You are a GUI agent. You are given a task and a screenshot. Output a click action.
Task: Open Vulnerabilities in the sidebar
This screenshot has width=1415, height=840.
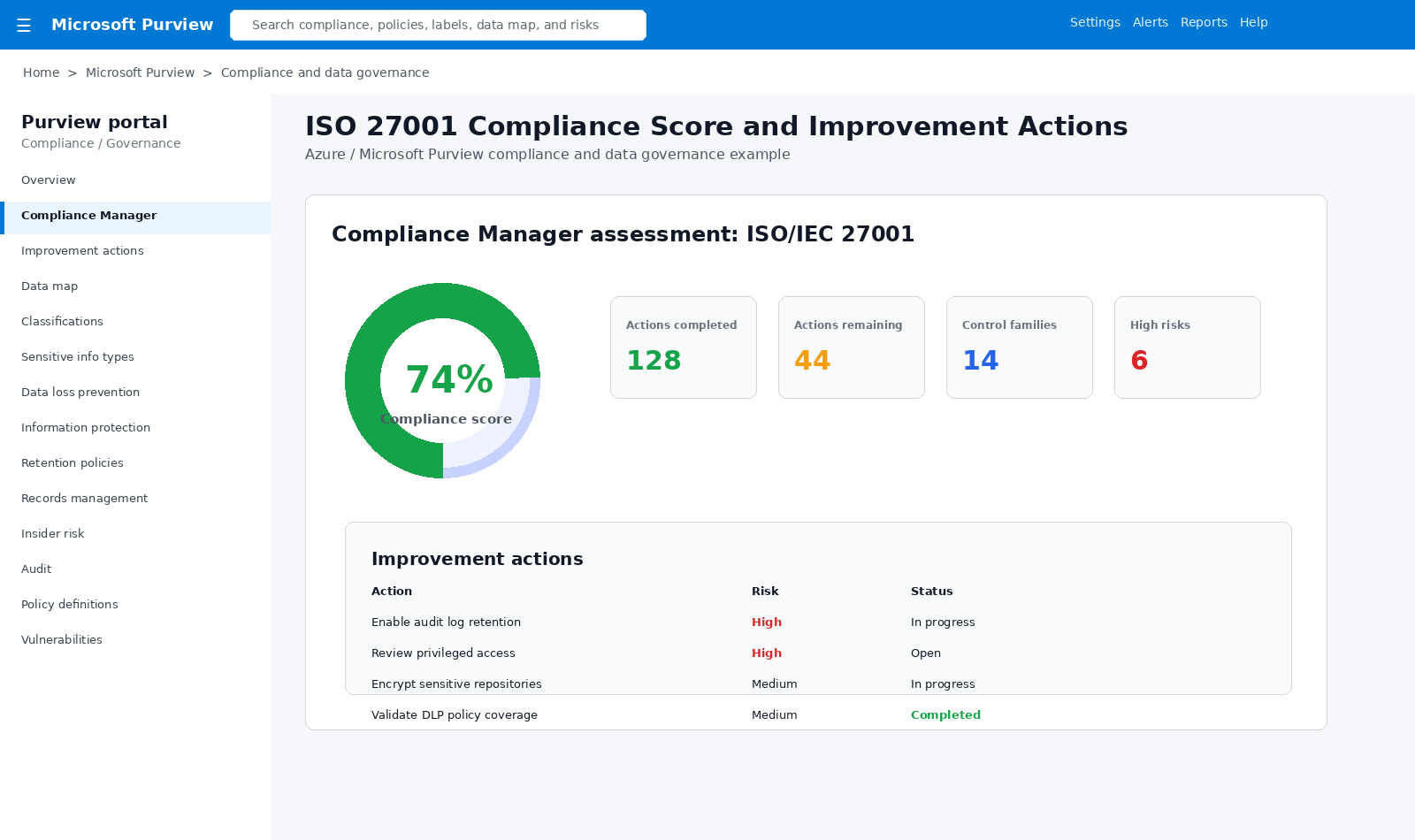pyautogui.click(x=135, y=640)
